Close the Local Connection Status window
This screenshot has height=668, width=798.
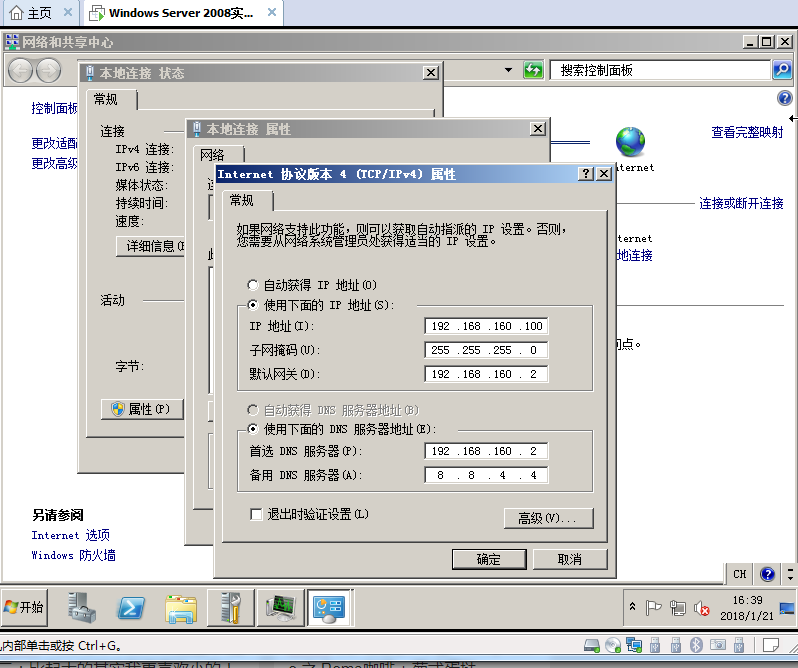(431, 73)
